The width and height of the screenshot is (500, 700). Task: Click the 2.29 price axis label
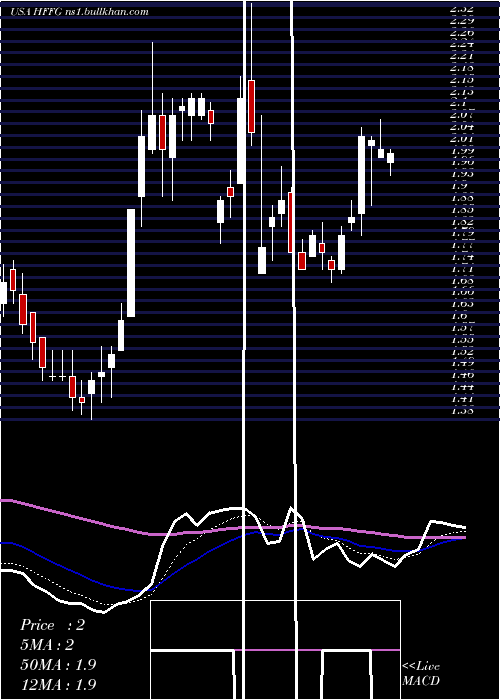[x=463, y=21]
